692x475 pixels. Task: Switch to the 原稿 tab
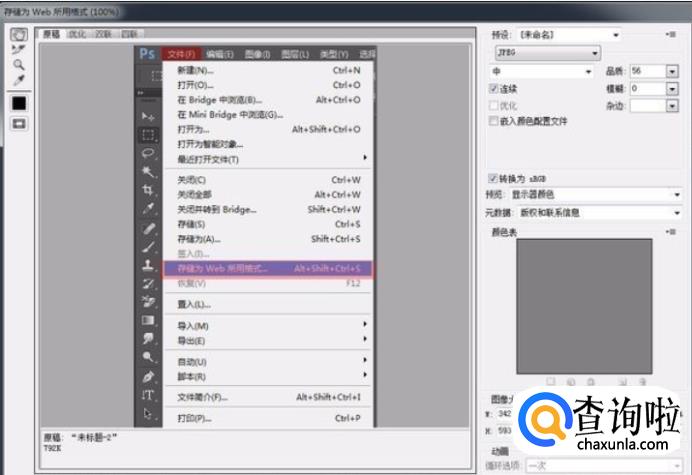click(x=52, y=34)
